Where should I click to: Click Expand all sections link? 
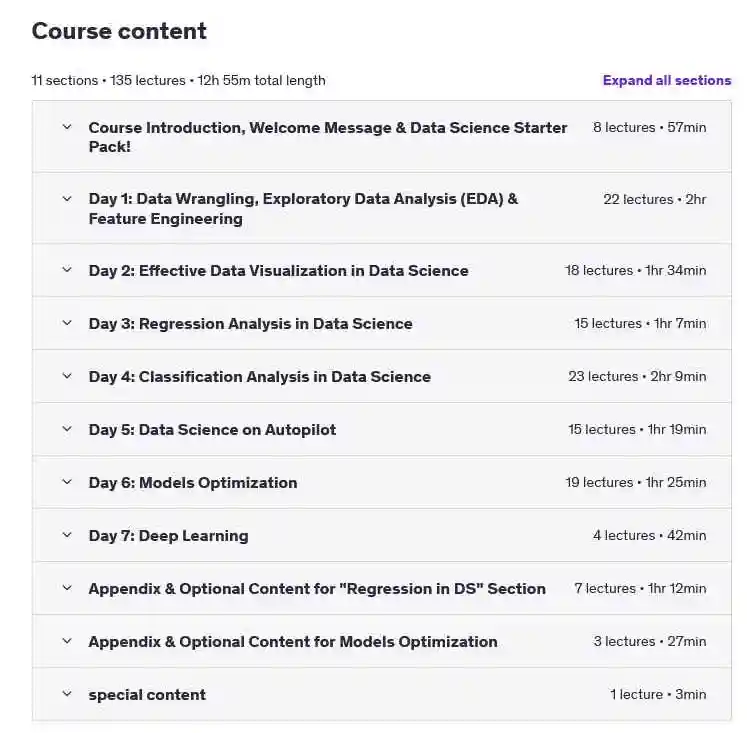(x=666, y=80)
